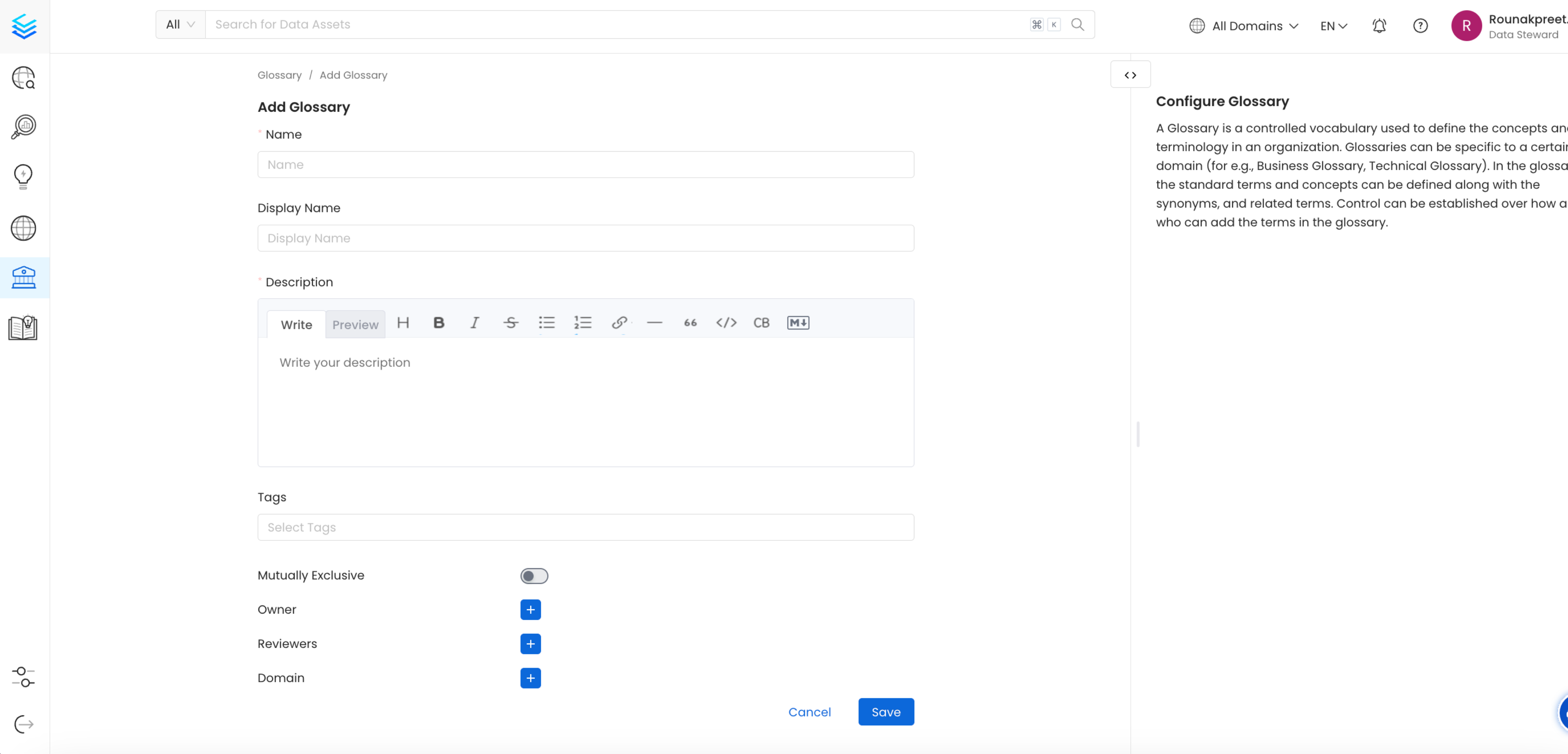Open the Domains globe sidebar icon

24,228
